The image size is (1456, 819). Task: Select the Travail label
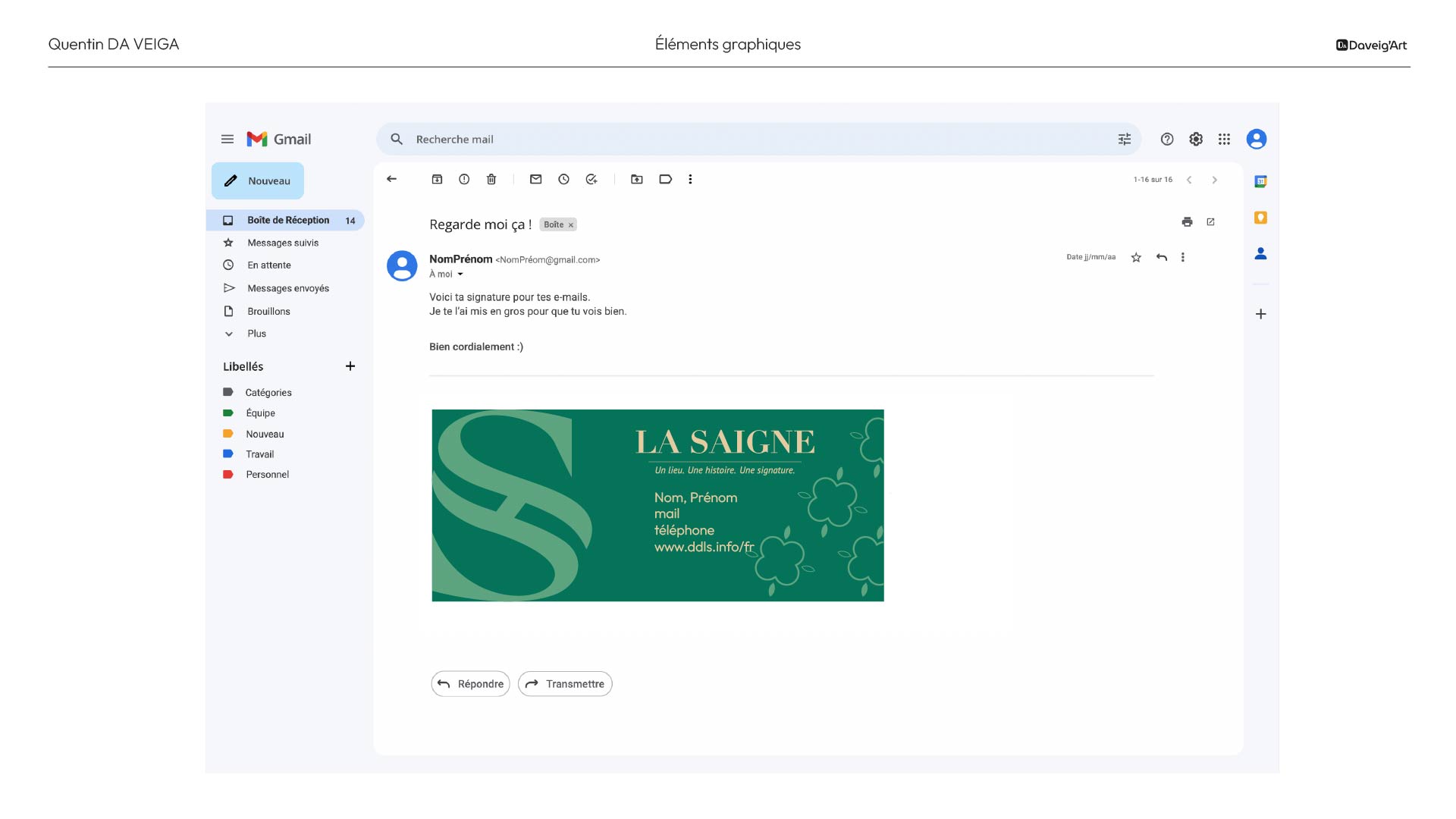(259, 454)
